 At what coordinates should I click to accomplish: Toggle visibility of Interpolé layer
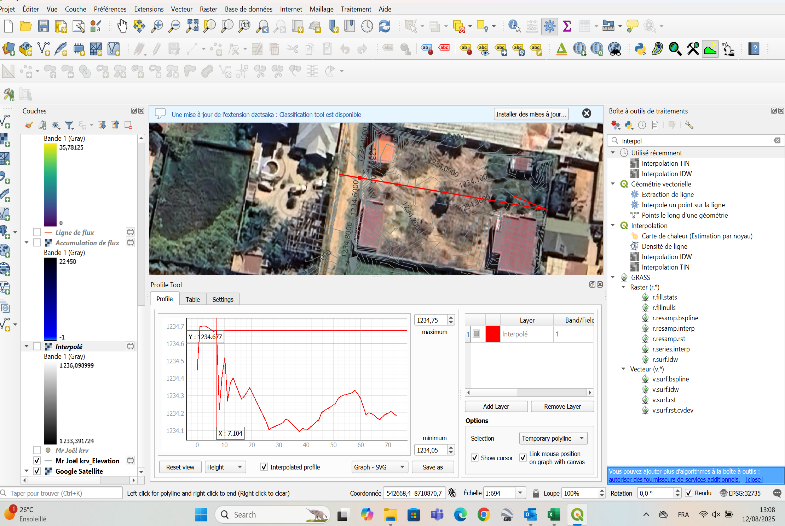(x=37, y=346)
